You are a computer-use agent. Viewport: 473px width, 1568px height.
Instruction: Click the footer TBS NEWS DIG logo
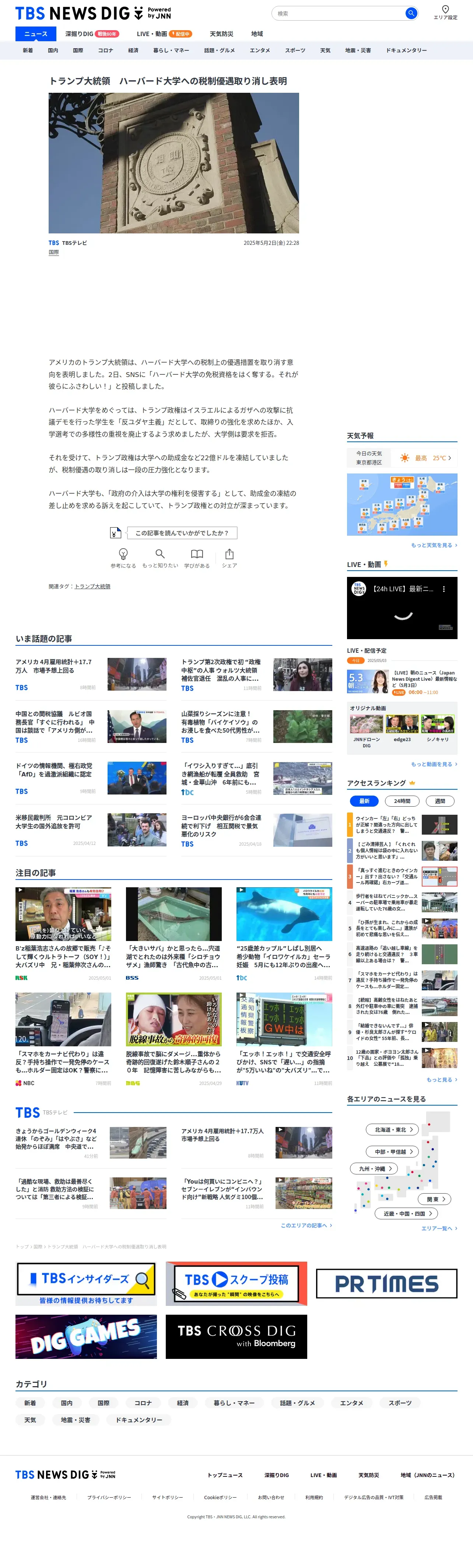point(65,1475)
